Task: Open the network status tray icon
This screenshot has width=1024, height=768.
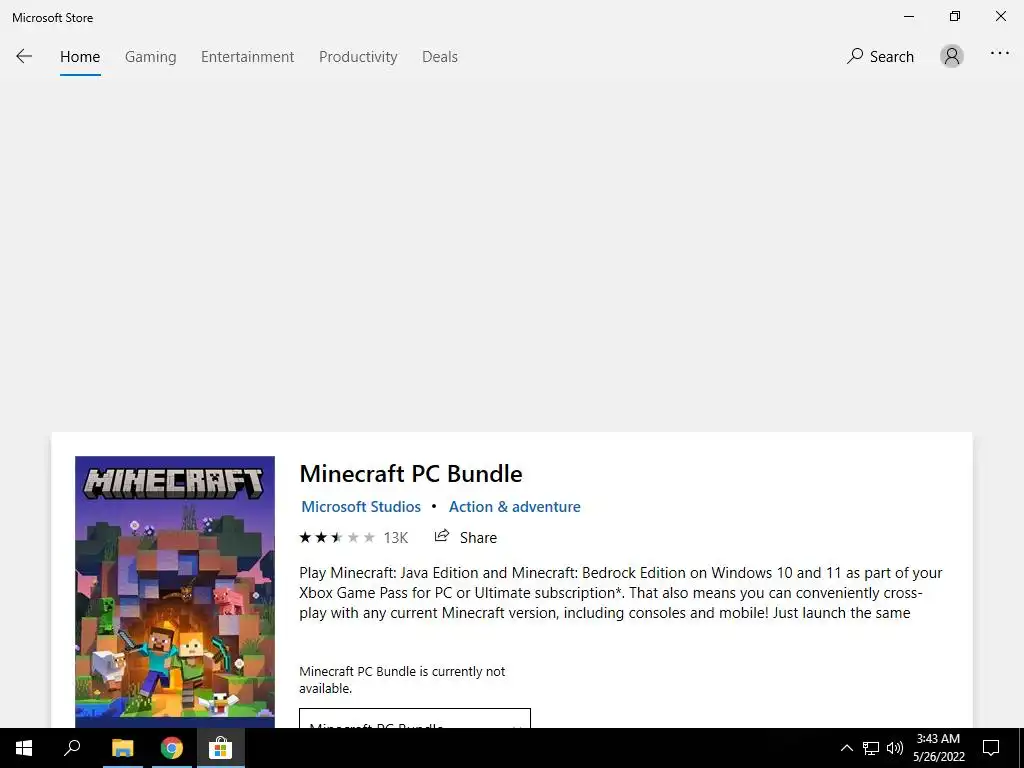Action: [871, 748]
